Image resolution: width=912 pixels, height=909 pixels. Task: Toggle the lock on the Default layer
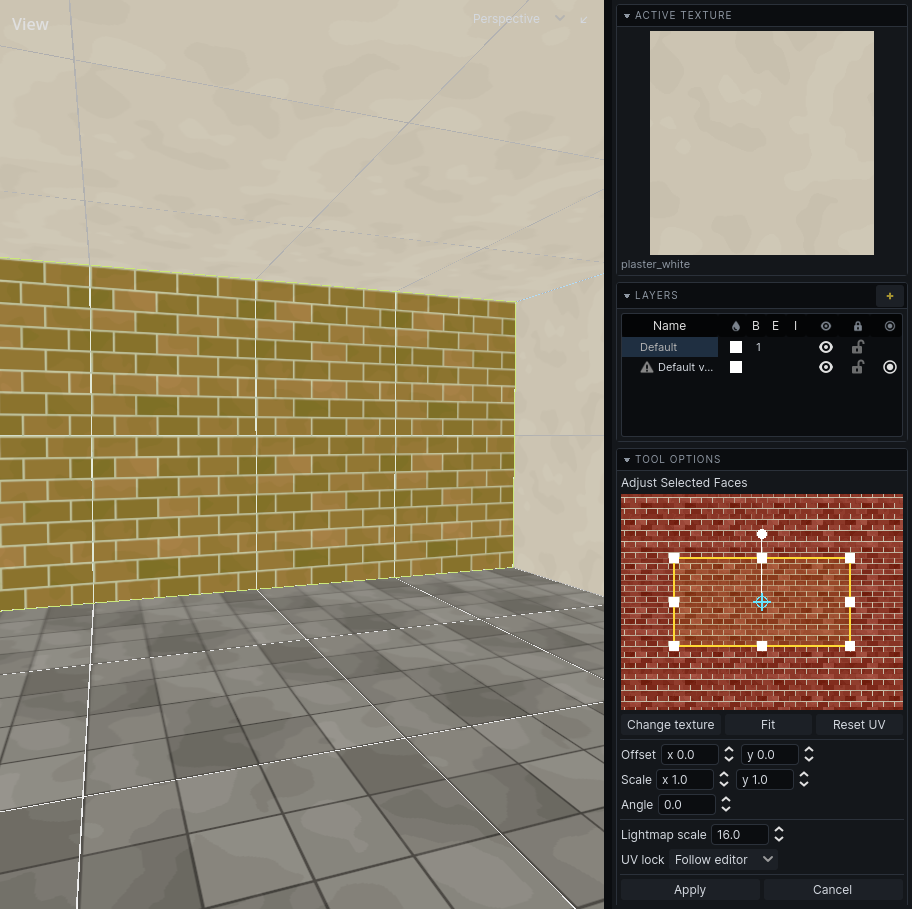tap(857, 347)
